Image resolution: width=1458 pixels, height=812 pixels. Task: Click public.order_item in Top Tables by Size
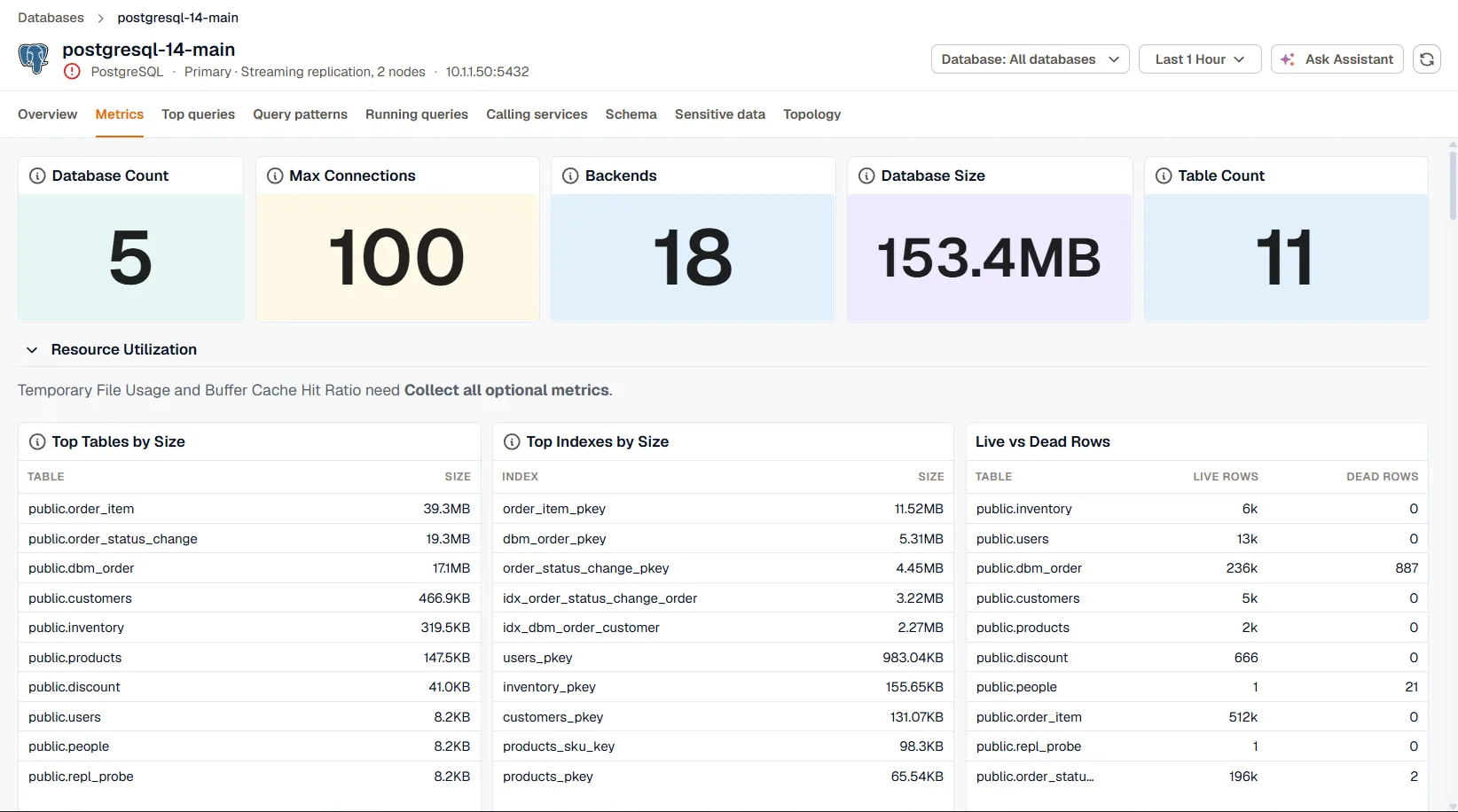point(82,509)
